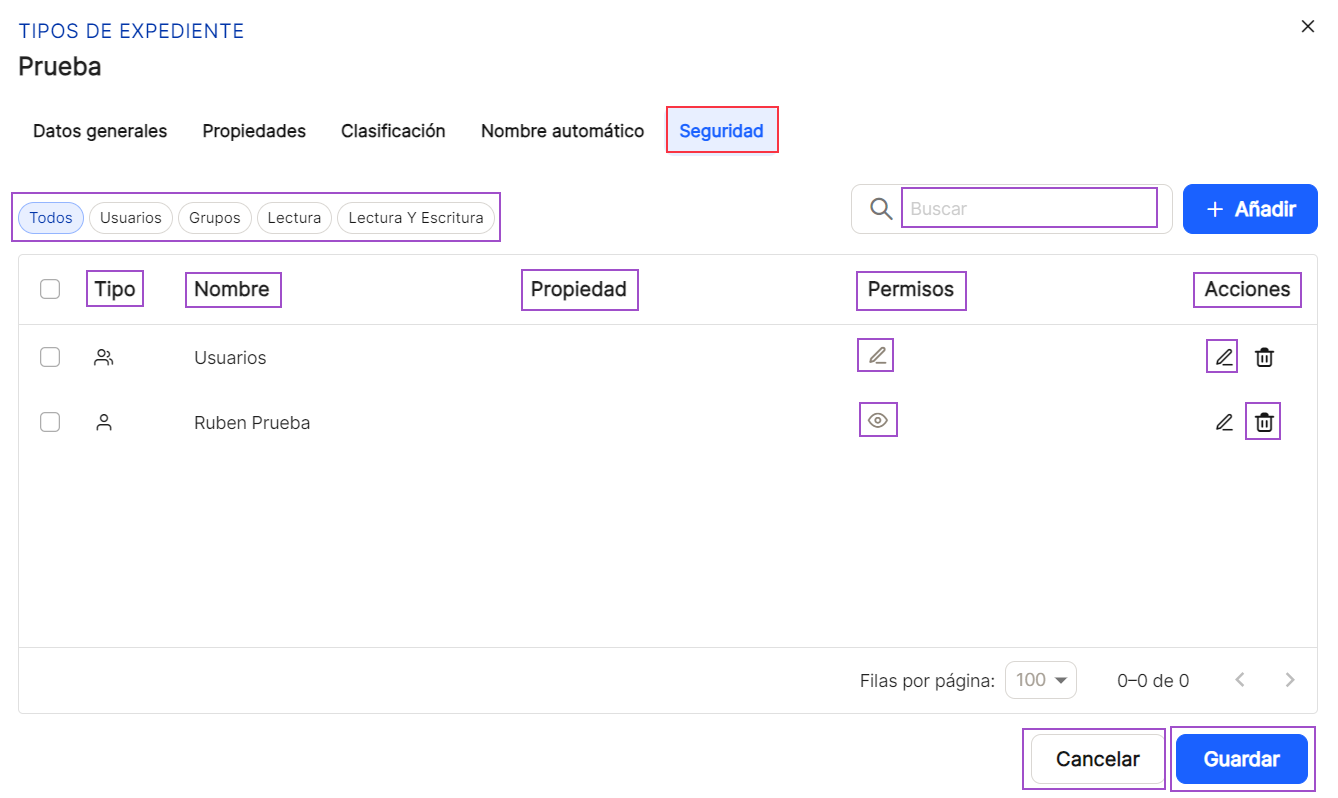Check the Ruben Prueba row checkbox
Viewport: 1338px width, 798px height.
50,422
